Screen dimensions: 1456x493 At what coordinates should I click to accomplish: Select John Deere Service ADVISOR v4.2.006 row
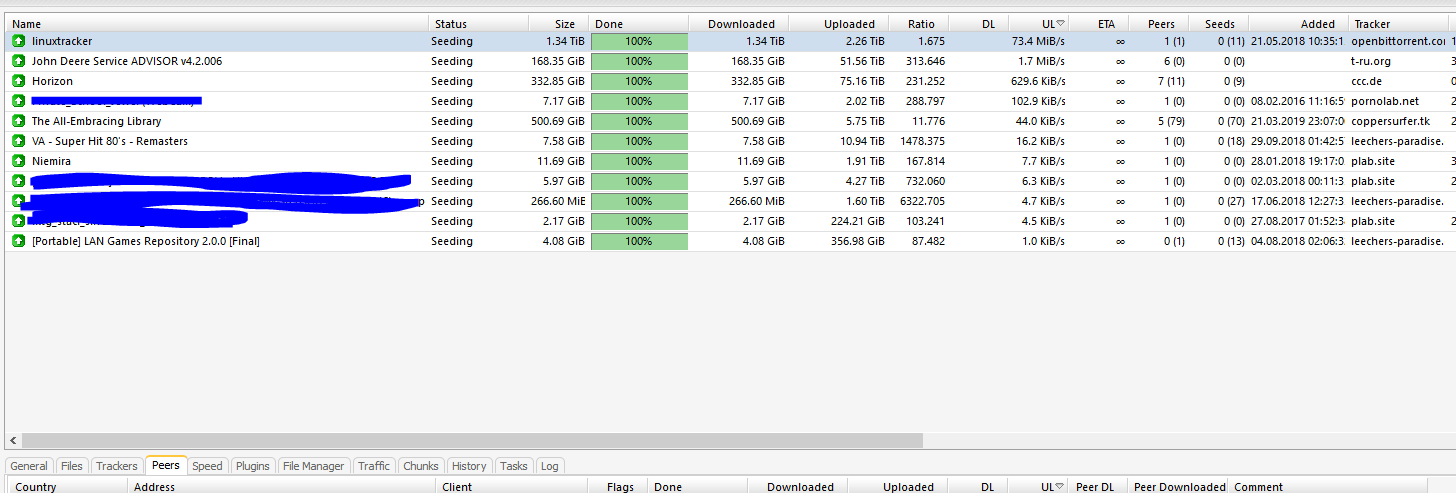click(x=728, y=61)
